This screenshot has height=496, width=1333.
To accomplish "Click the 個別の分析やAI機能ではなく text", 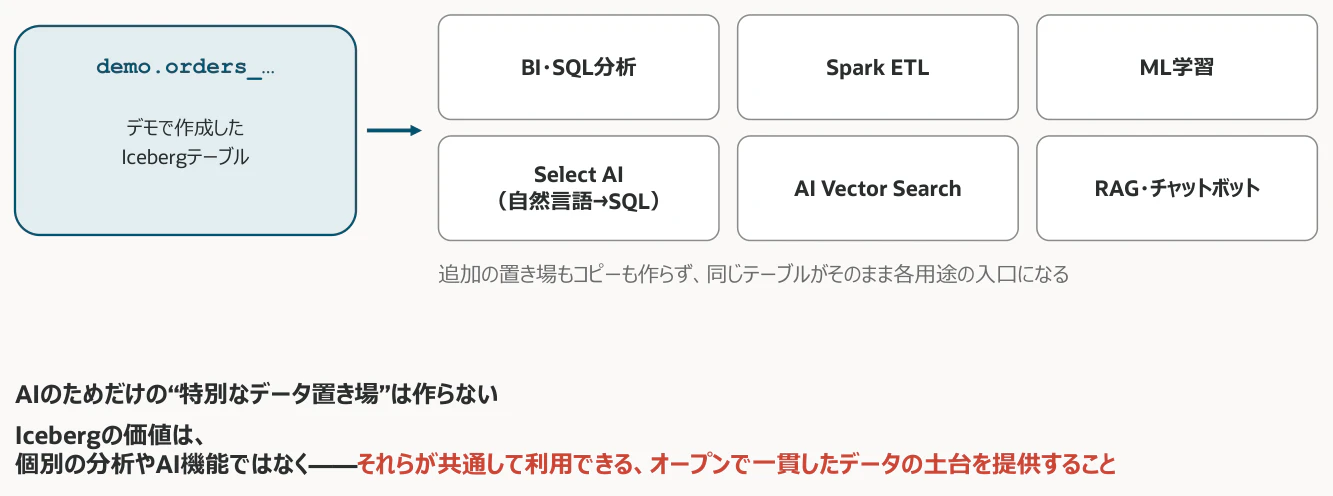I will 162,465.
